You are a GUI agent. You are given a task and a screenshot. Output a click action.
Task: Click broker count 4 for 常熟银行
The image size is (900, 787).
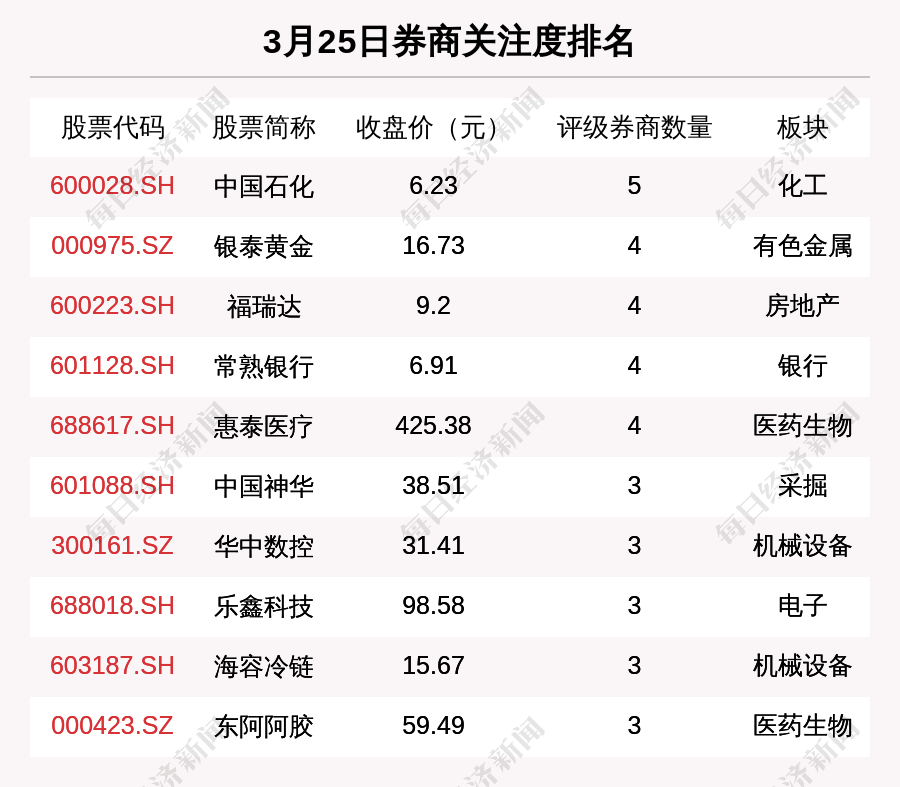pos(634,366)
